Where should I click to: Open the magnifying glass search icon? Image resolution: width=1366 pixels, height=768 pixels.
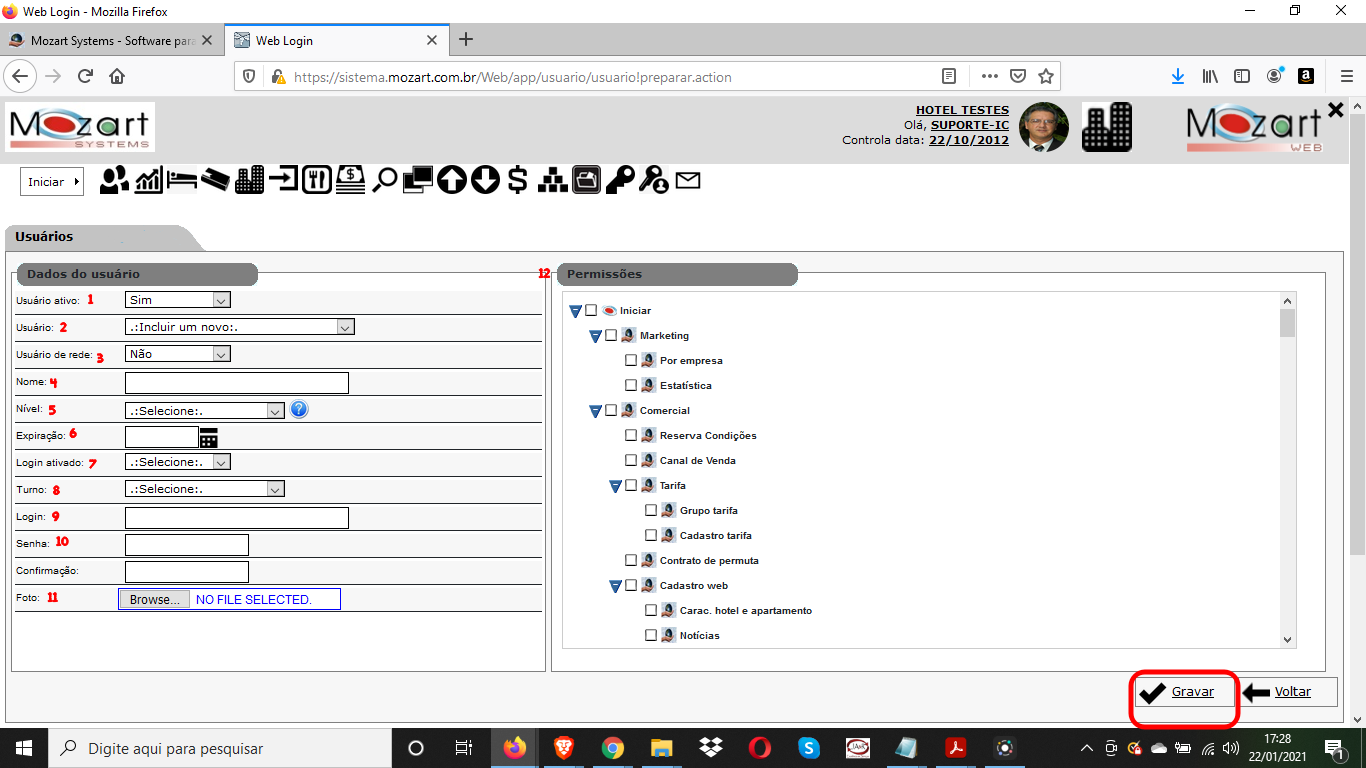pyautogui.click(x=384, y=181)
